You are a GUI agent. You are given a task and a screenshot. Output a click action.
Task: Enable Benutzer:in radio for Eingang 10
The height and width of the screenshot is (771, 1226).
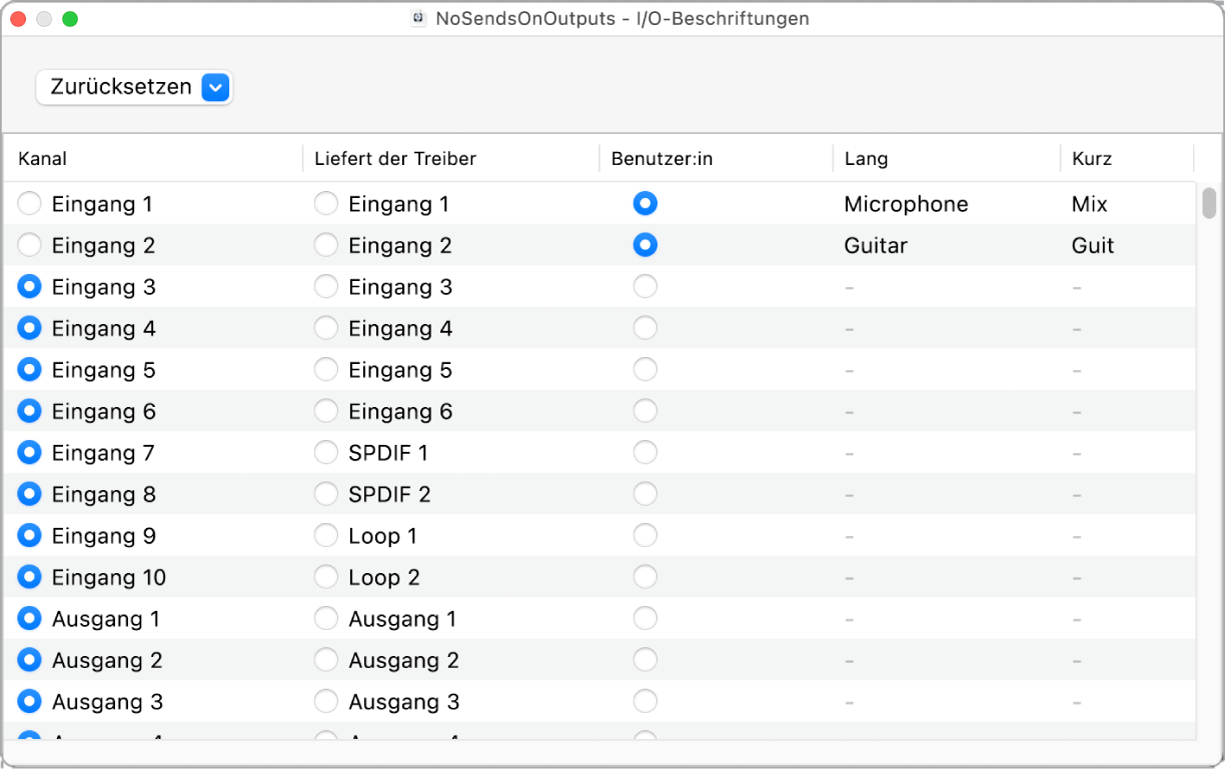click(645, 576)
